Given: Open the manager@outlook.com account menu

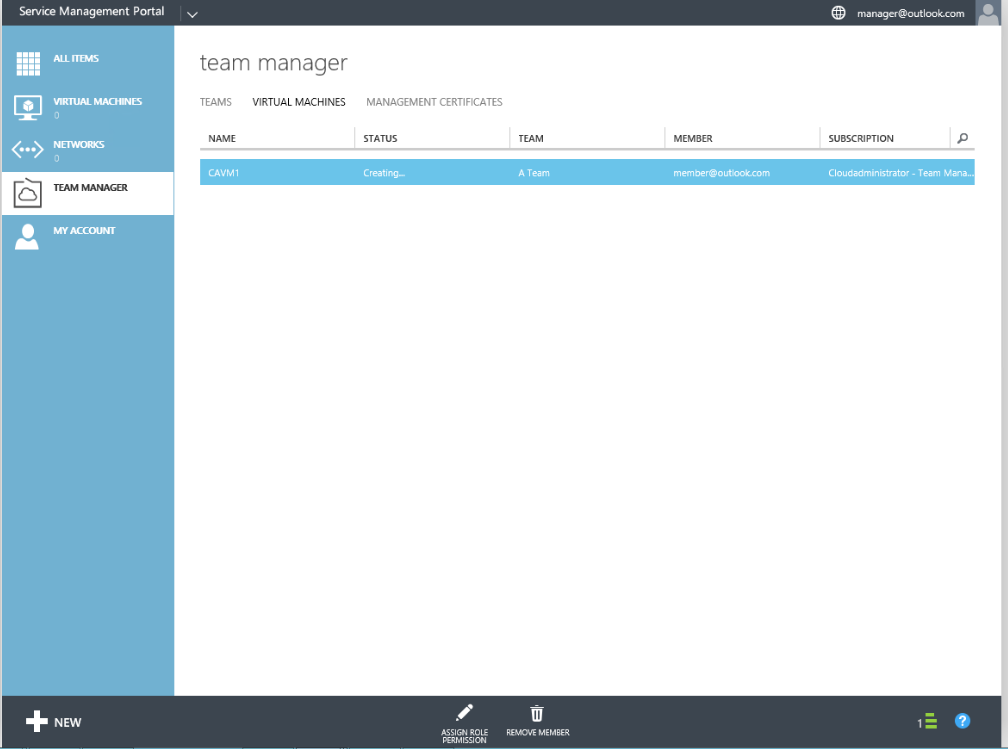Looking at the screenshot, I should (x=910, y=13).
